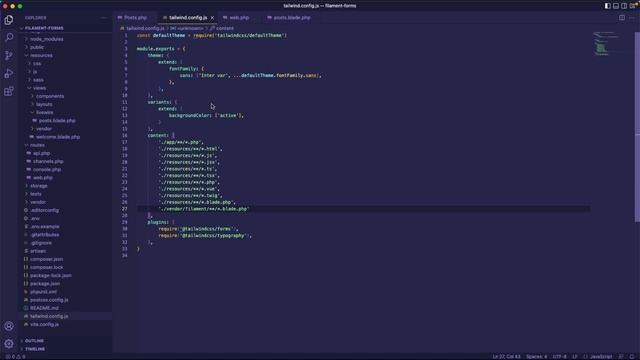
Task: Open channels.php in routes folder
Action: coord(48,162)
